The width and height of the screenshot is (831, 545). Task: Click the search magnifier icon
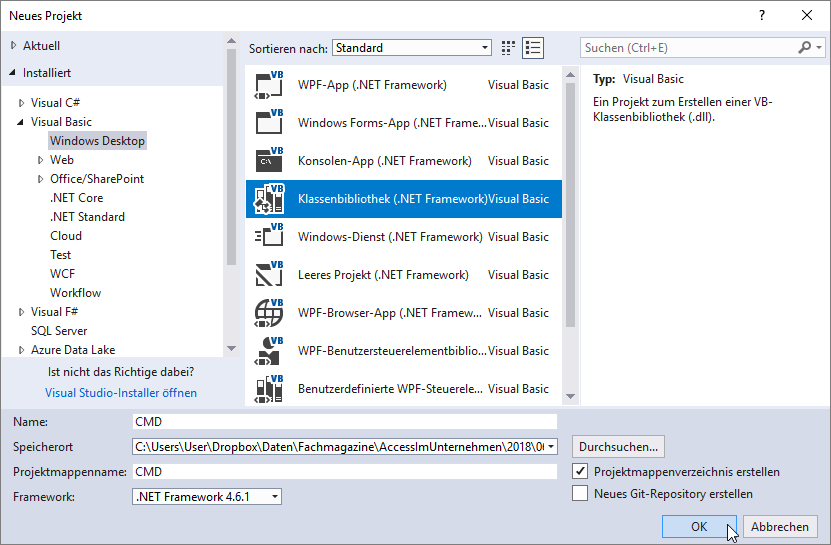[x=805, y=48]
